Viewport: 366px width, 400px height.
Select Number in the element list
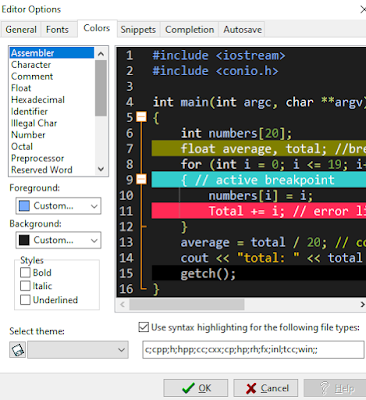[52, 135]
